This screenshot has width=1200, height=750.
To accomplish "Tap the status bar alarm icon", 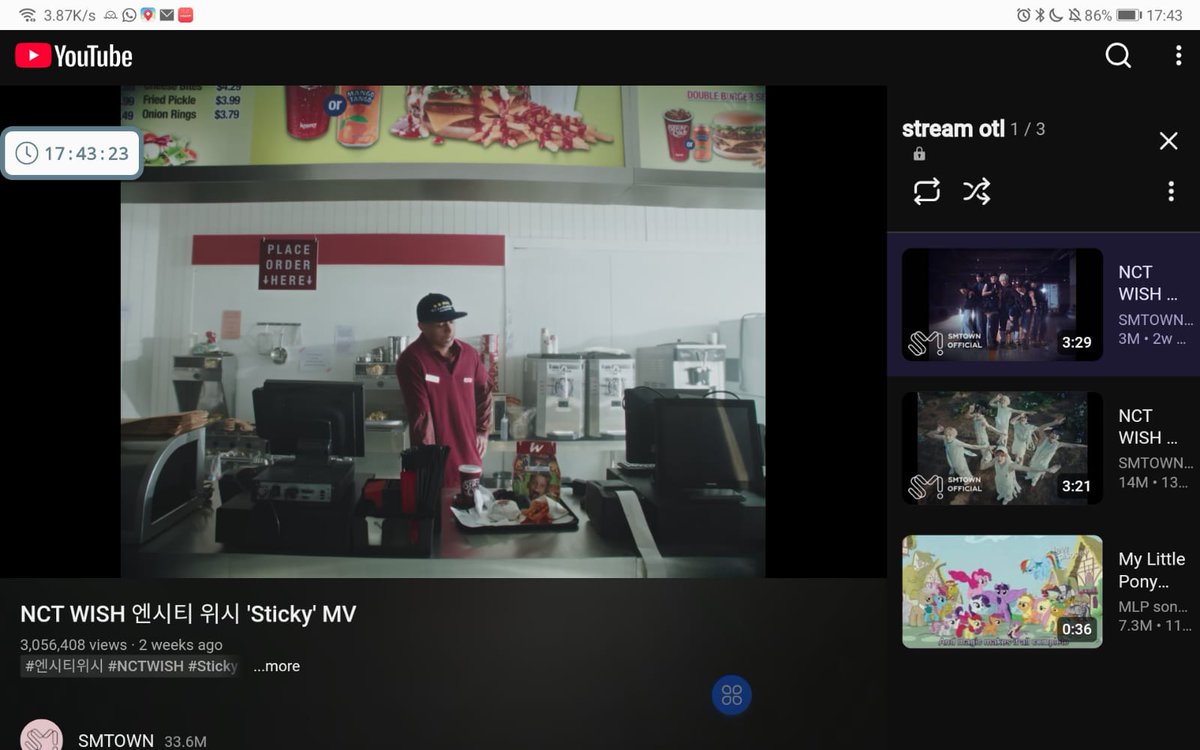I will pos(1023,15).
